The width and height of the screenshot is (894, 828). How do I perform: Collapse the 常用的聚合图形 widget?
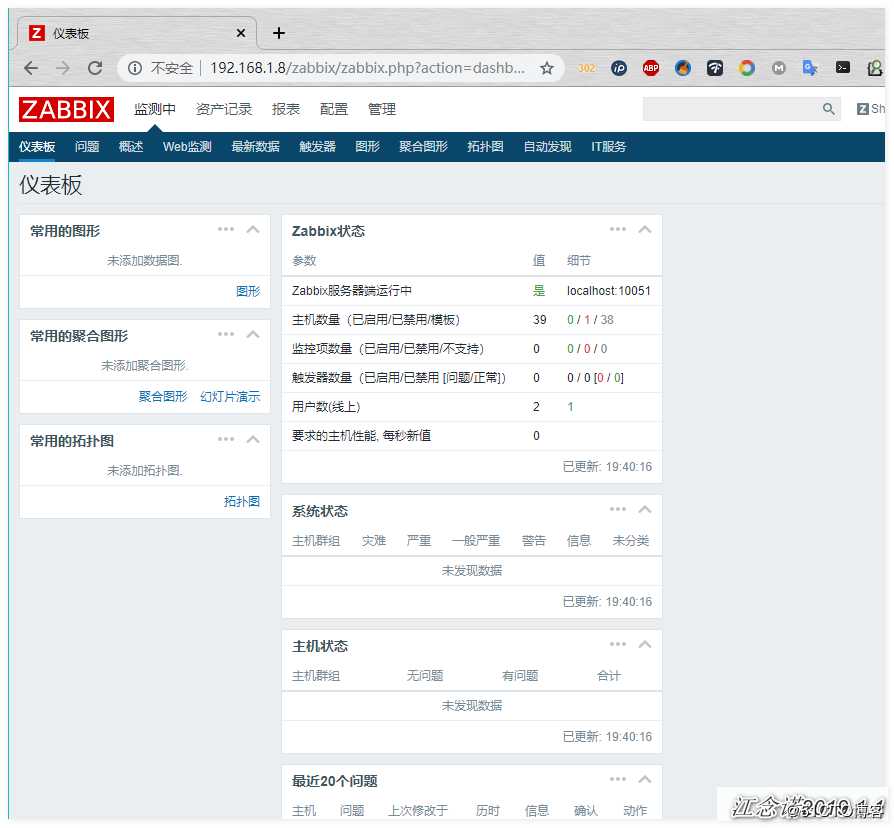(253, 334)
